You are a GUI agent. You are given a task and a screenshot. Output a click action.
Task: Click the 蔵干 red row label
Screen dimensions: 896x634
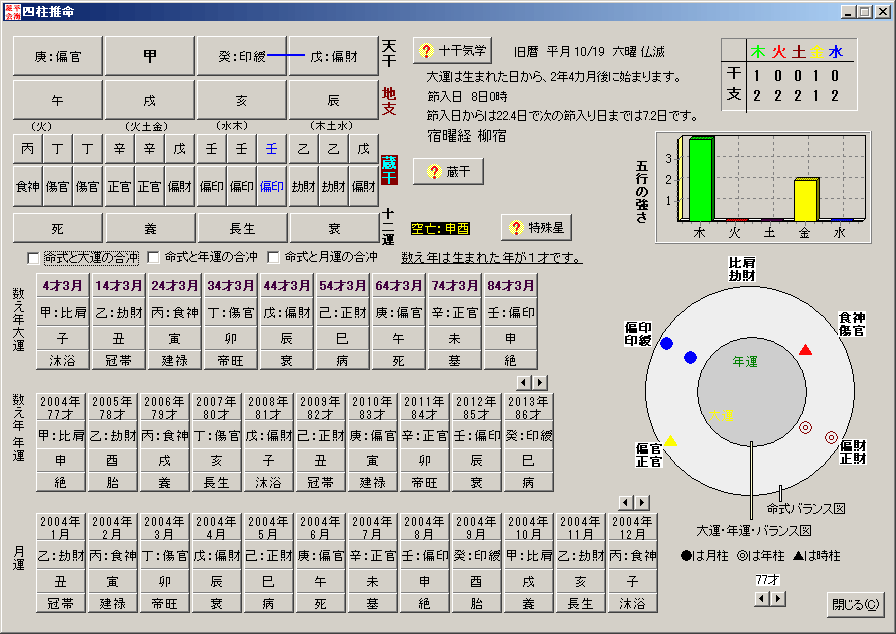tap(389, 170)
